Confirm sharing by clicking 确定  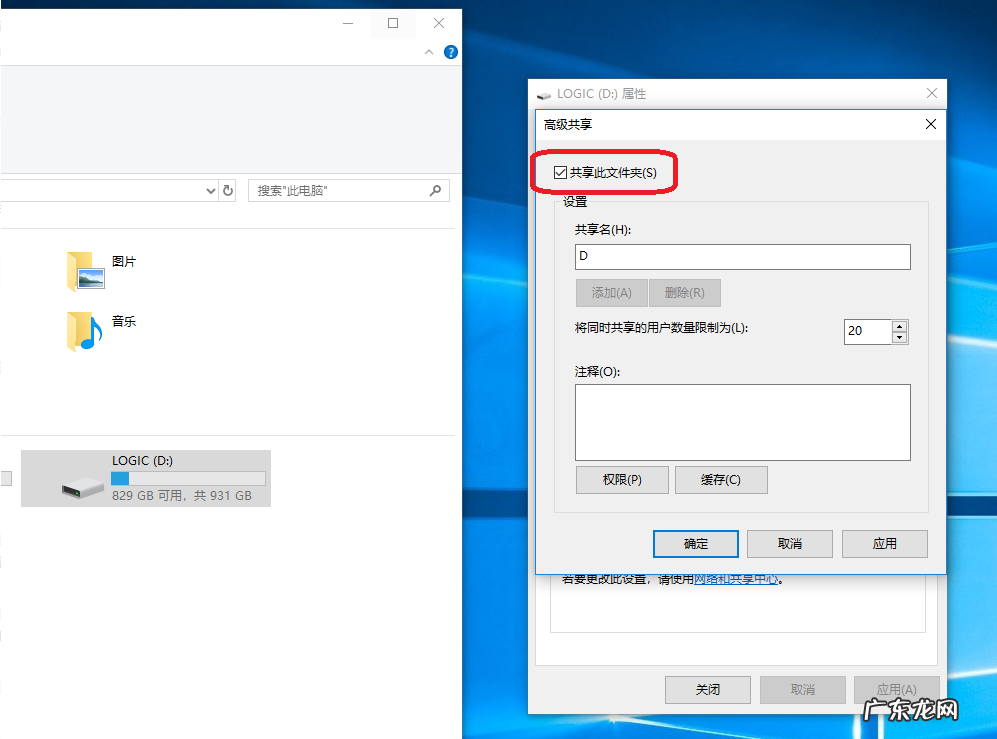pyautogui.click(x=695, y=543)
